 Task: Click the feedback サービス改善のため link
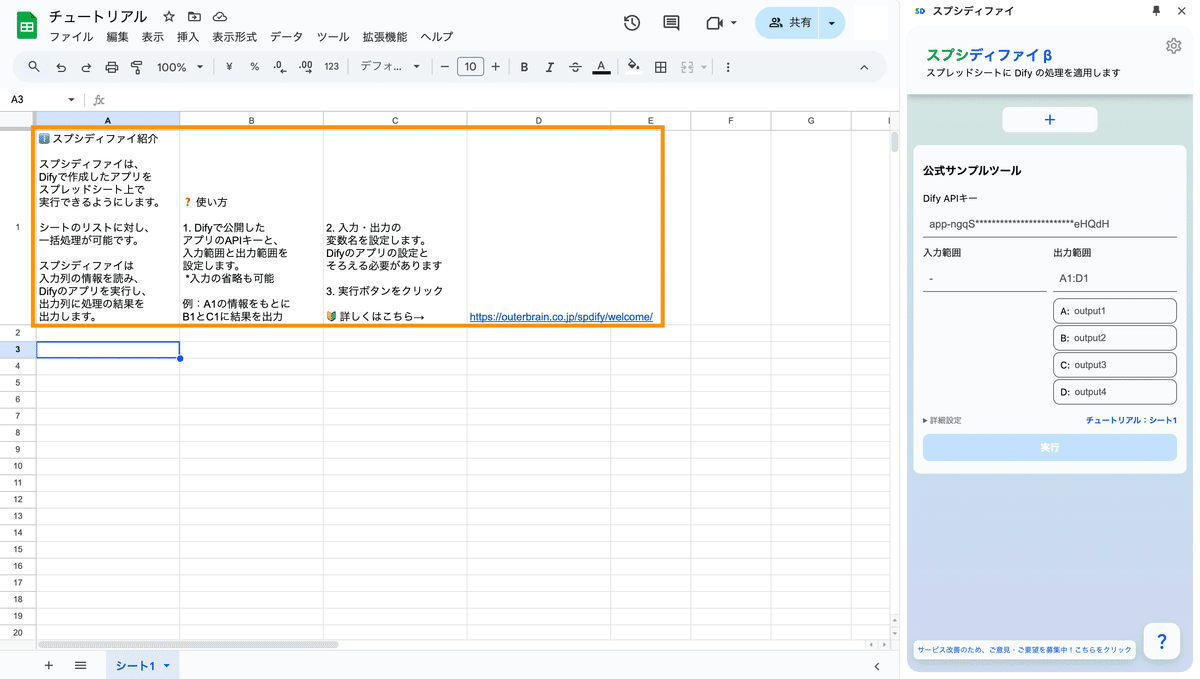[1024, 650]
